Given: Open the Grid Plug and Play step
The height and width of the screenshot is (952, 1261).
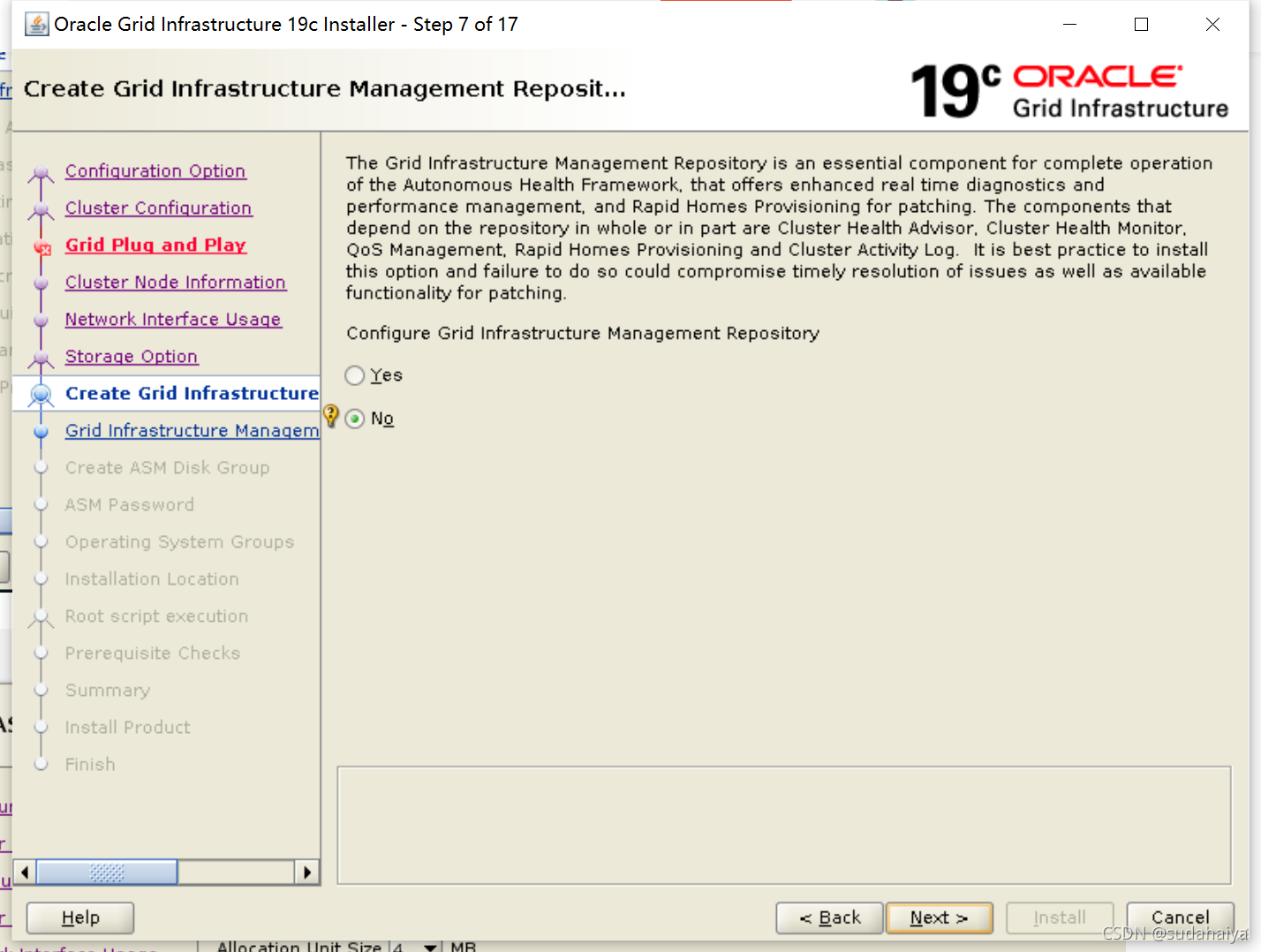Looking at the screenshot, I should [x=155, y=245].
